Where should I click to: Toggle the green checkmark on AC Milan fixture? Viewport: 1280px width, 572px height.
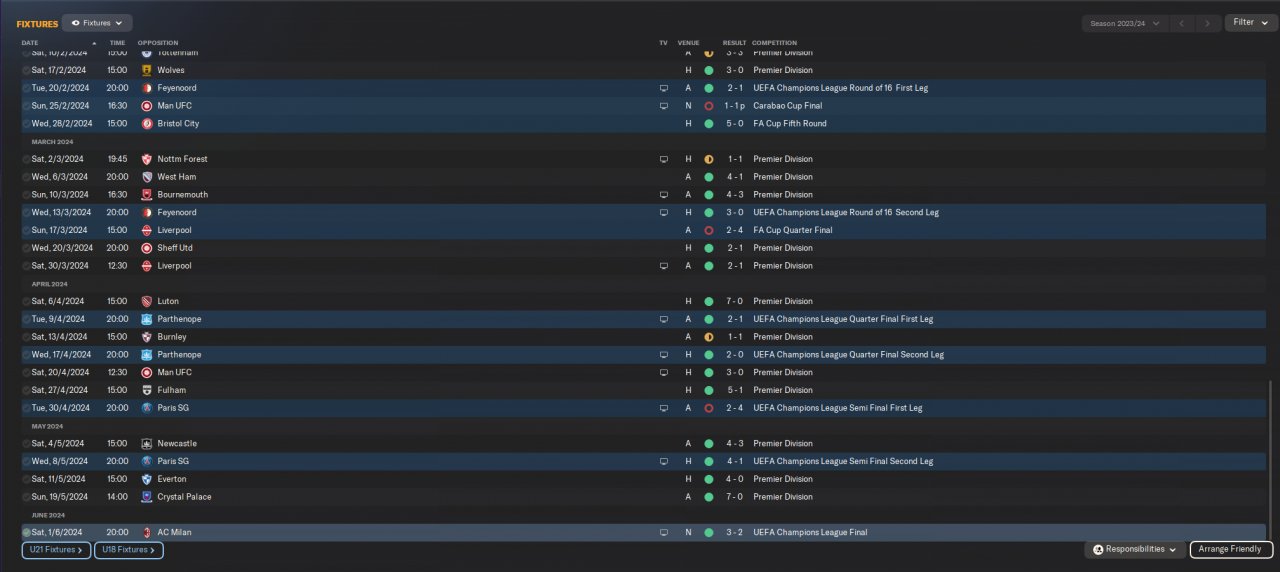[x=27, y=533]
